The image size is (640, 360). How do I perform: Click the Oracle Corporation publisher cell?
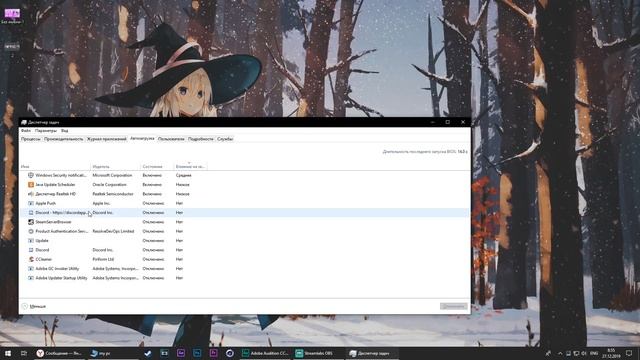(109, 184)
